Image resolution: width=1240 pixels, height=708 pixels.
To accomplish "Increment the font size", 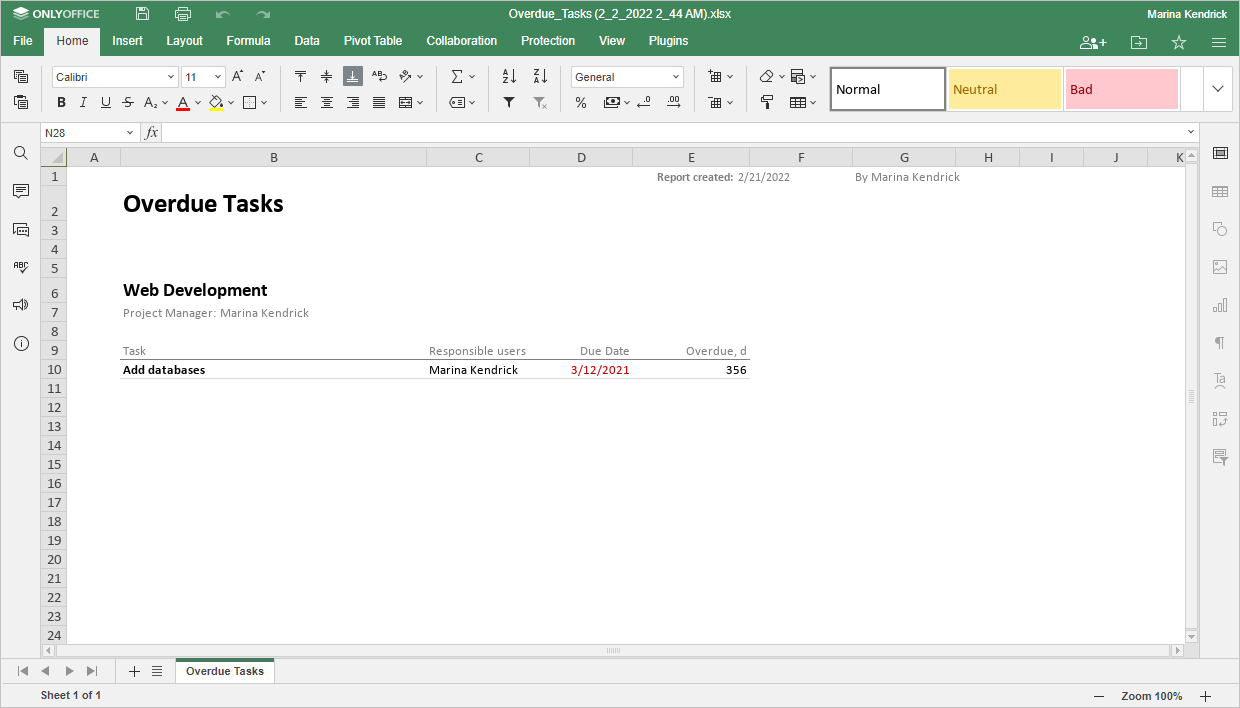I will [237, 77].
